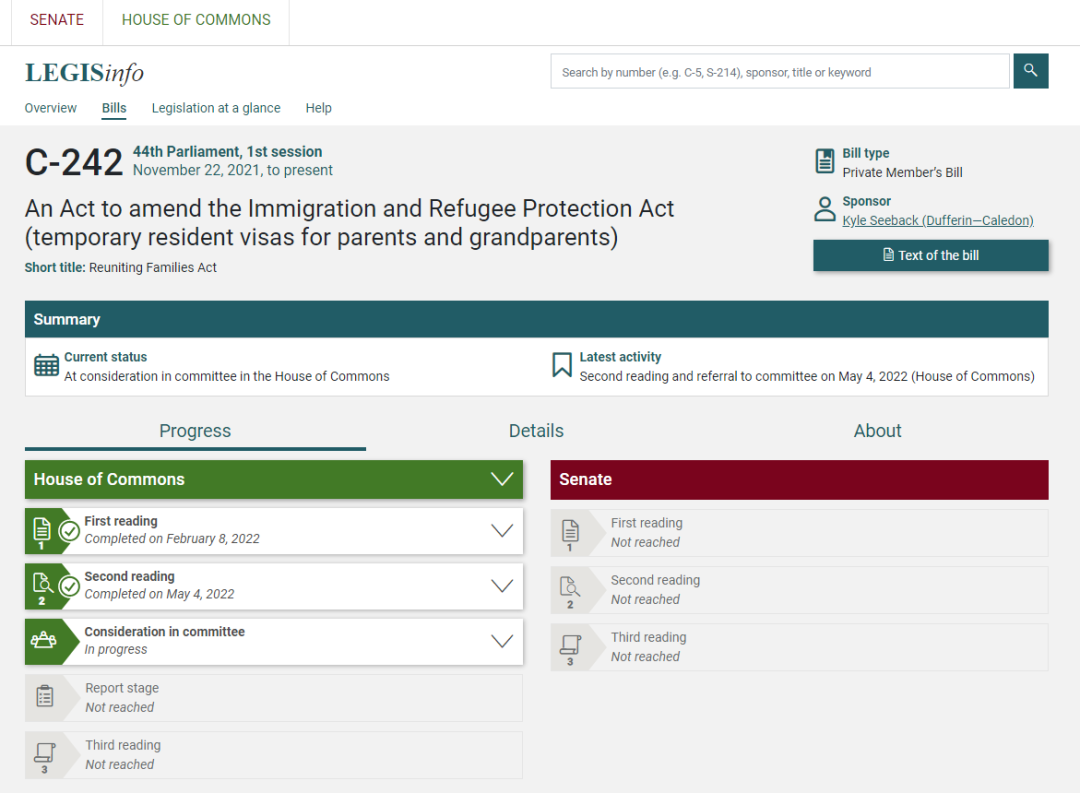Click the Senate section header
Screen dimensions: 1080x793
point(799,480)
